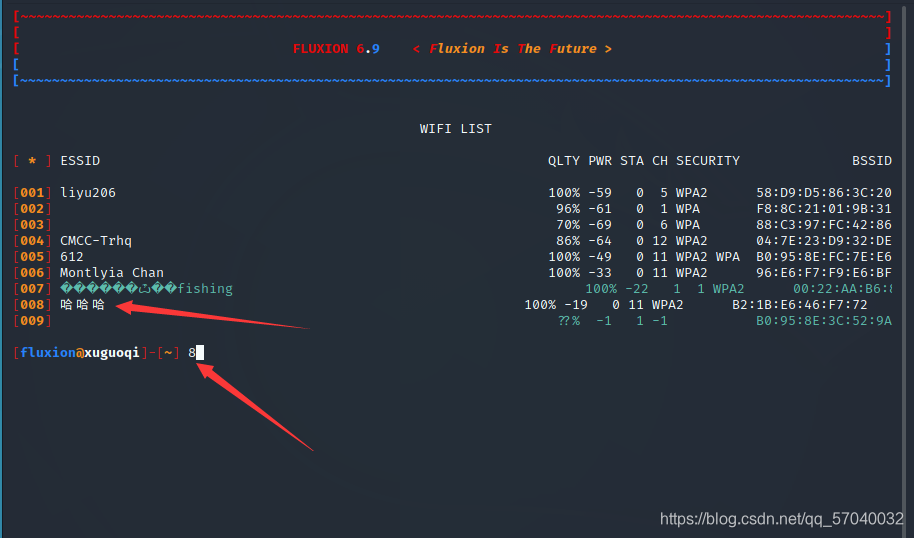Click BSSID 88:C3:97:FC:42:86

(x=824, y=225)
